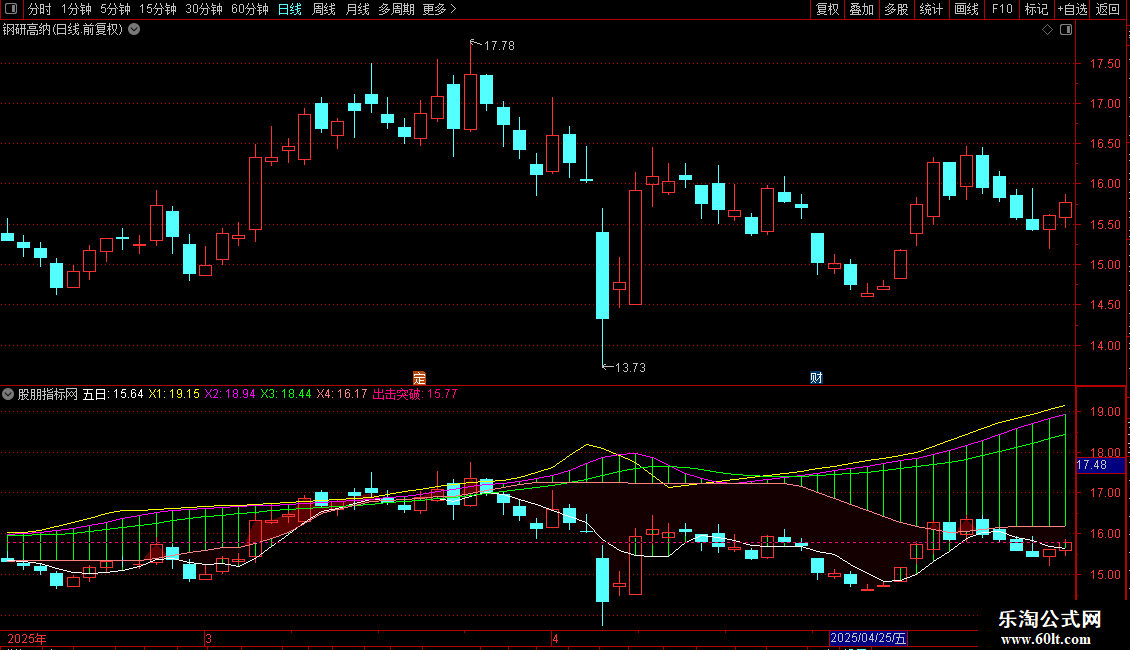1130x650 pixels.
Task: Click the 五日: 15.64 indicator value
Action: tap(113, 394)
